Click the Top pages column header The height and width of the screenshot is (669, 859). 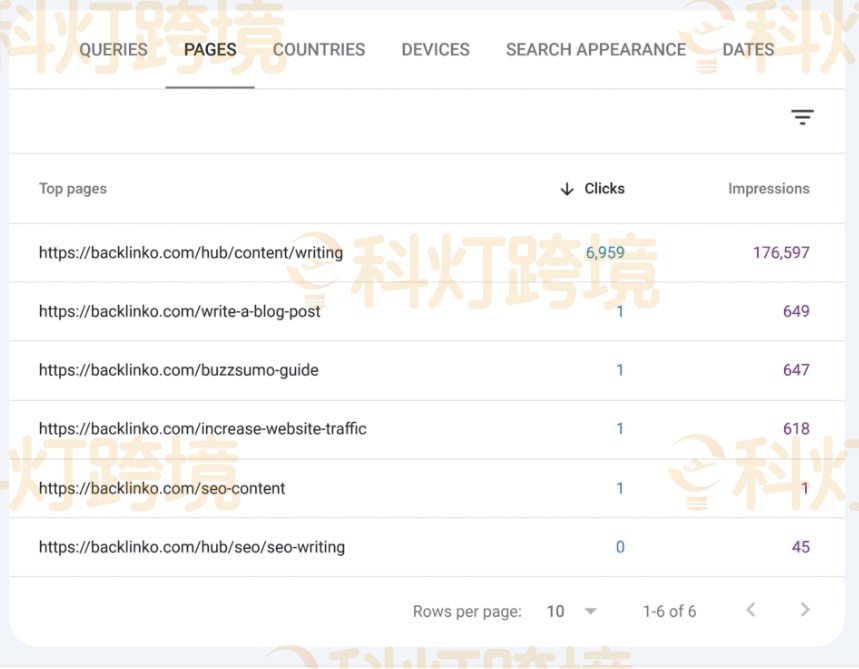coord(73,188)
